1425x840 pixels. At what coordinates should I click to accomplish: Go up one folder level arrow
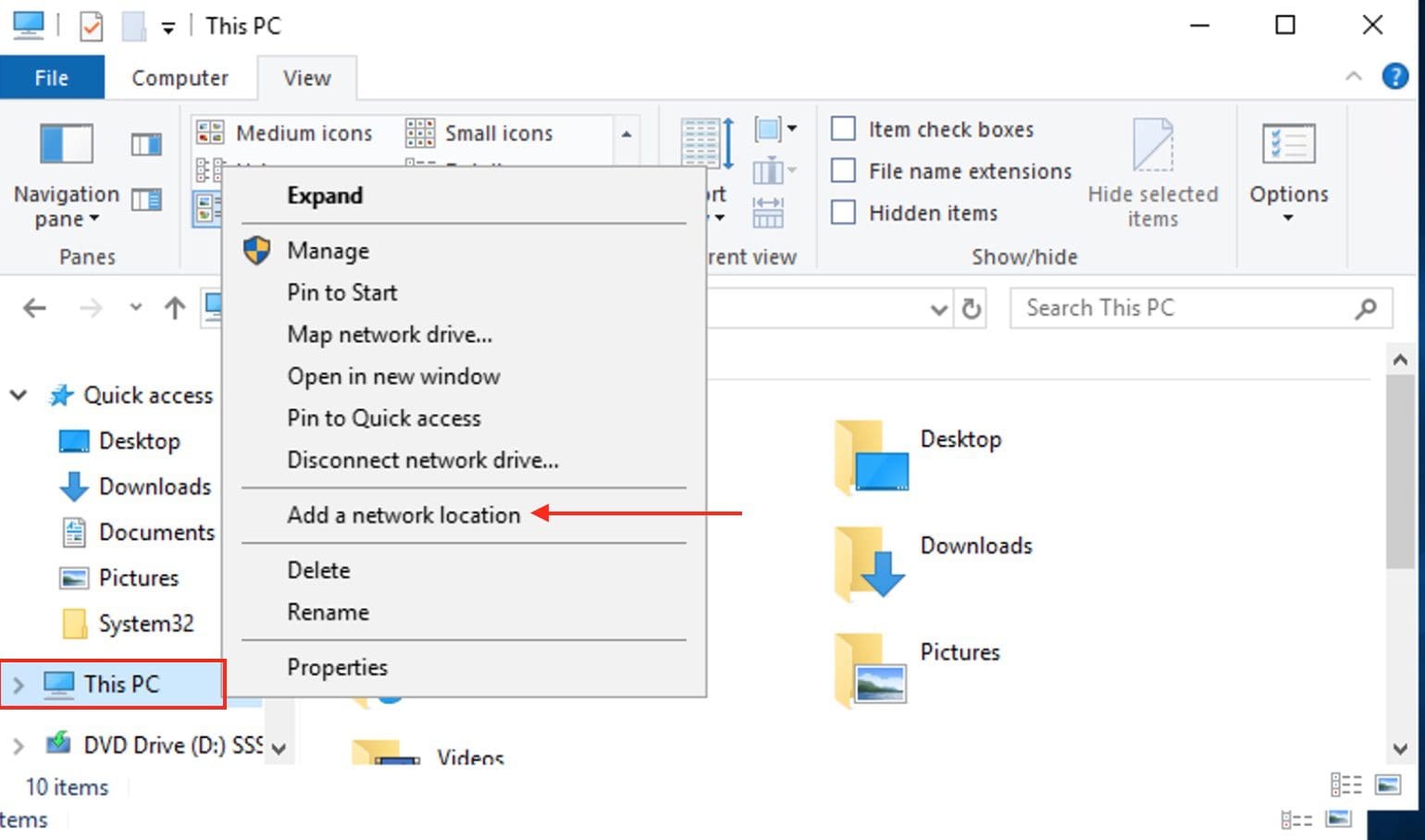pyautogui.click(x=175, y=308)
